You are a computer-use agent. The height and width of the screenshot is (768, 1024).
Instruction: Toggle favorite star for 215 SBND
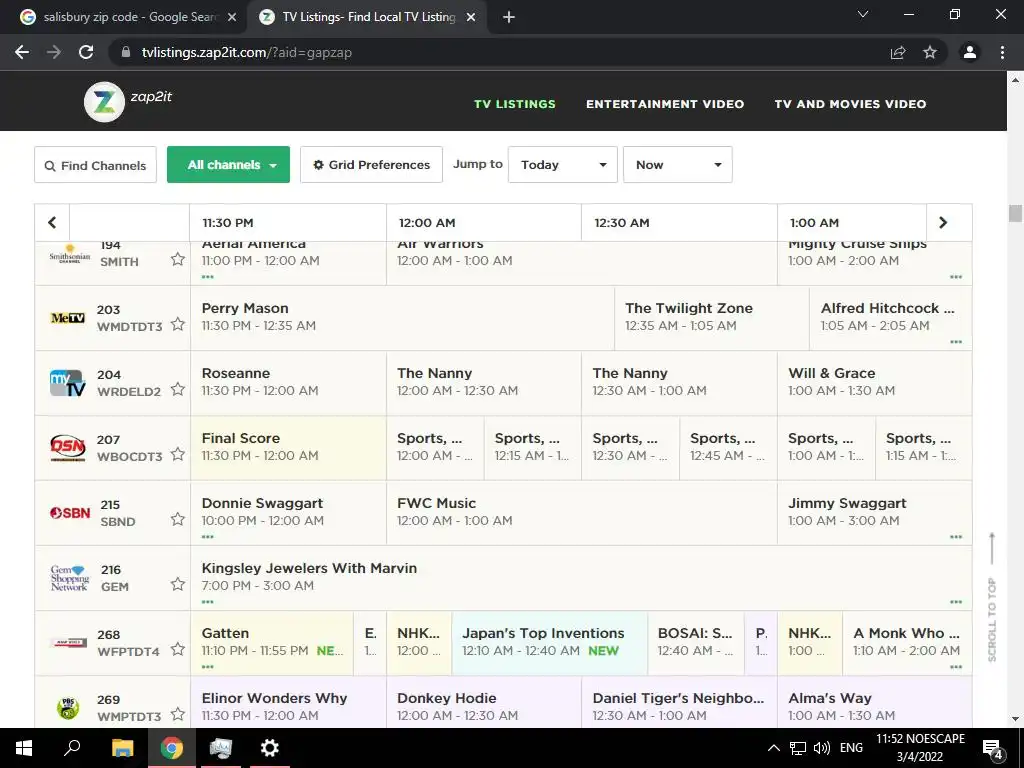(178, 519)
